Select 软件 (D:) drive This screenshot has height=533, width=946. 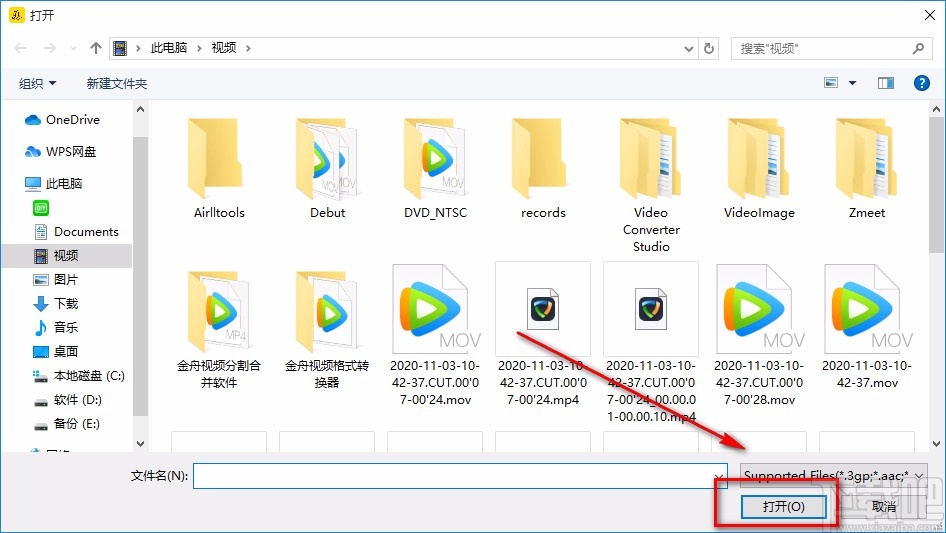[x=67, y=400]
